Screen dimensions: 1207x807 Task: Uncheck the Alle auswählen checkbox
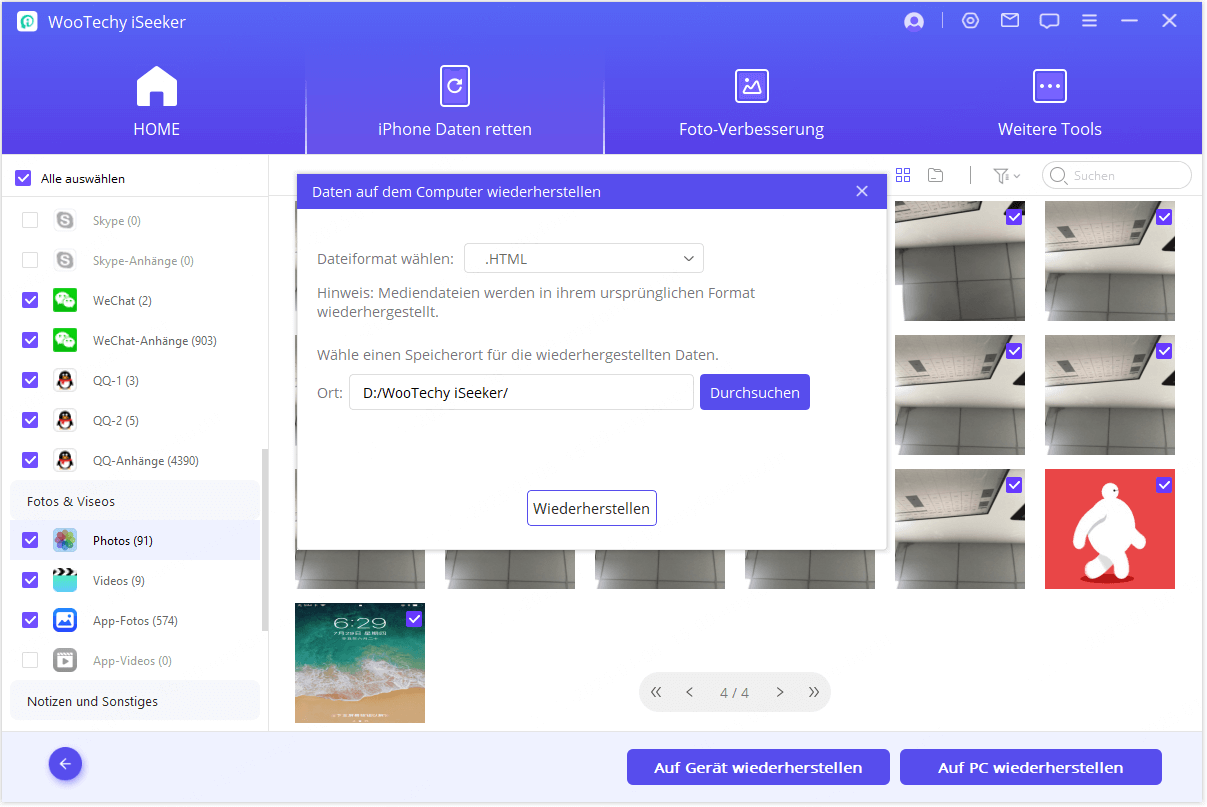[24, 179]
